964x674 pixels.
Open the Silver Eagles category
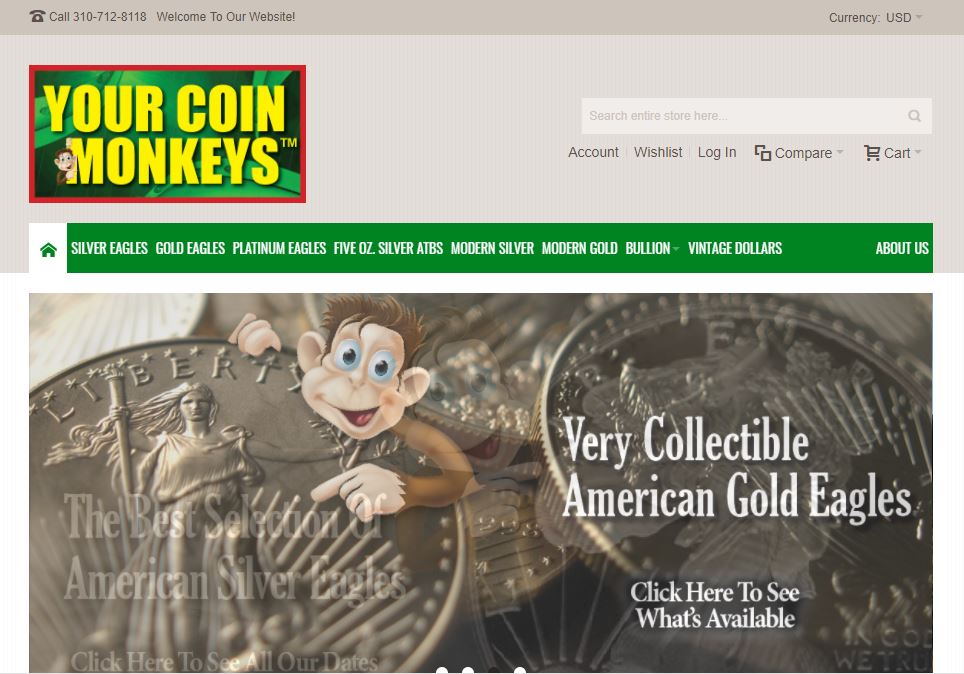(x=109, y=248)
